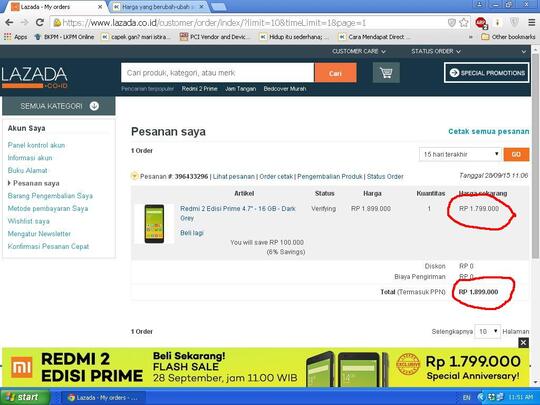Open the shopping cart icon
This screenshot has width=540, height=405.
pyautogui.click(x=386, y=73)
